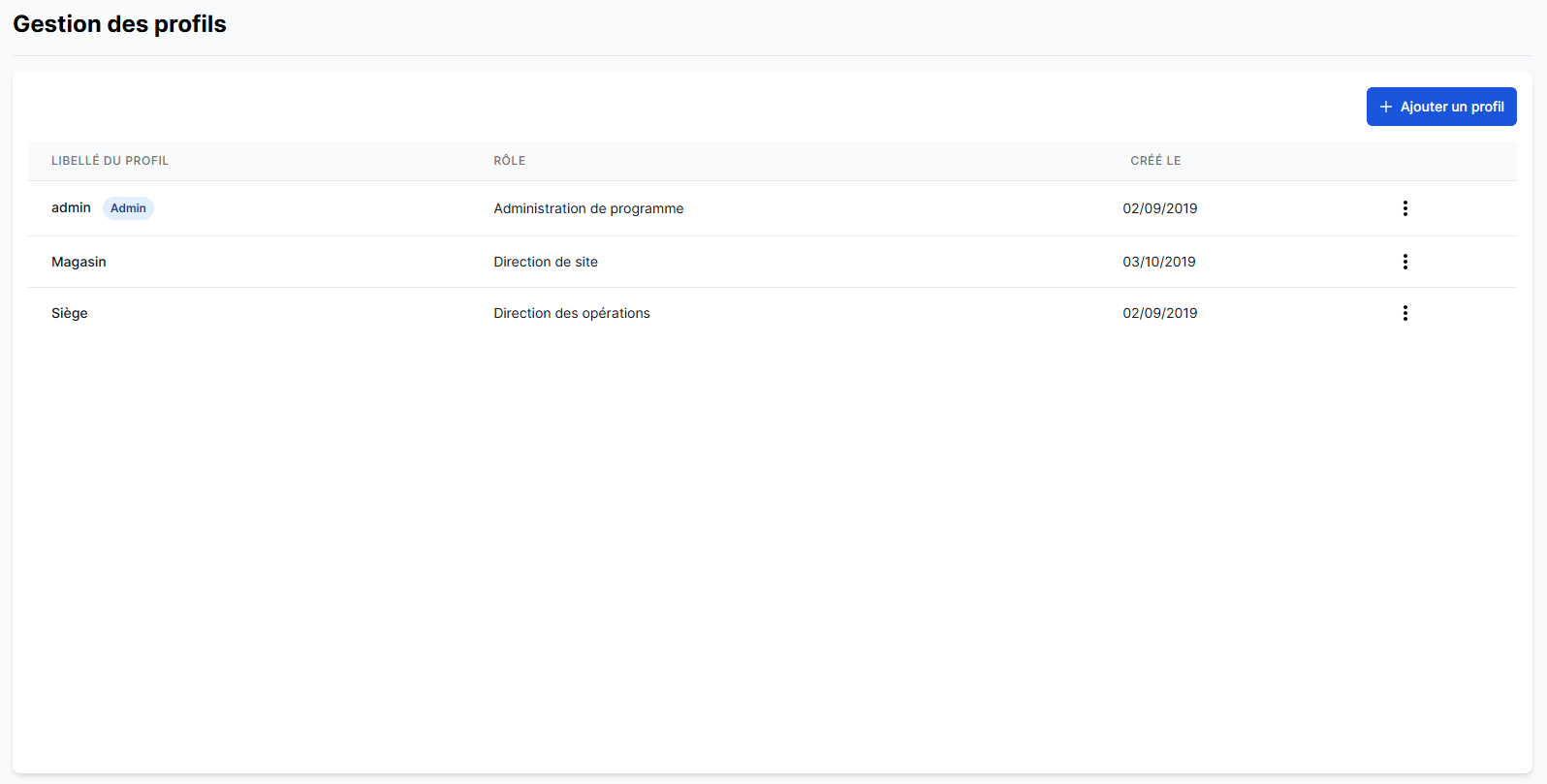1547x784 pixels.
Task: Click the plus icon beside Ajouter un profil
Action: [1386, 107]
